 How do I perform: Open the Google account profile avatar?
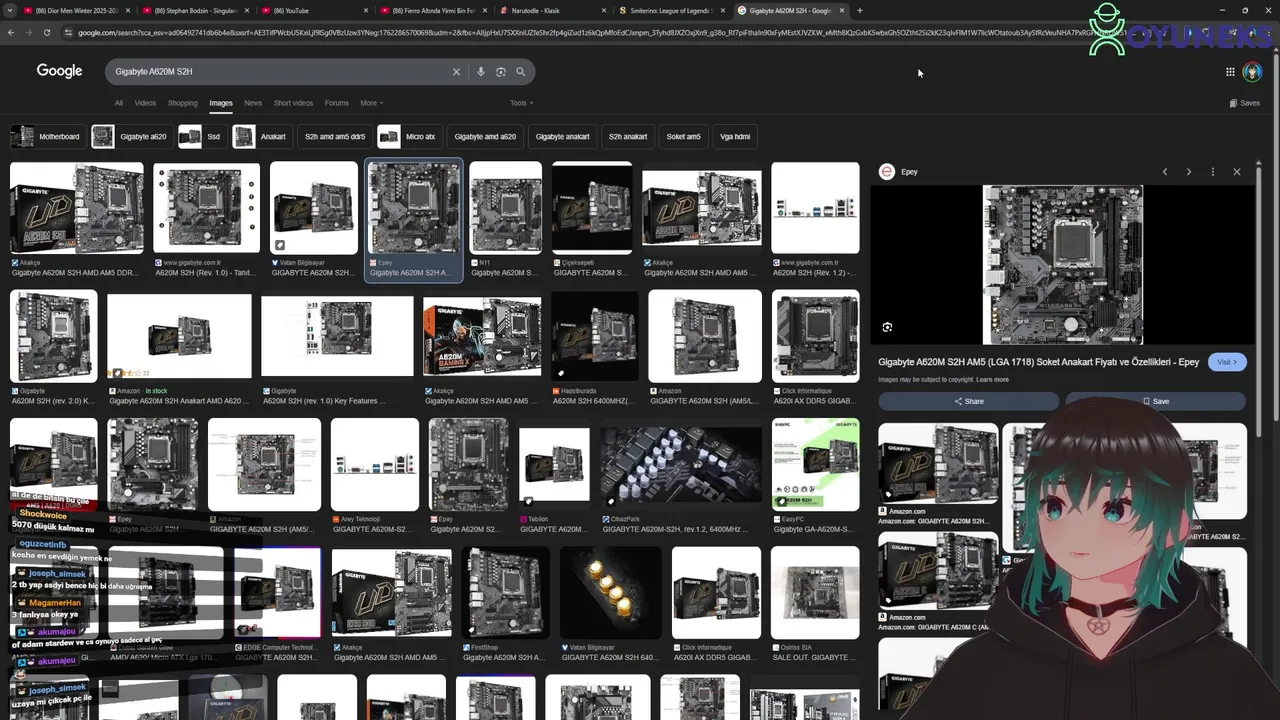tap(1252, 72)
